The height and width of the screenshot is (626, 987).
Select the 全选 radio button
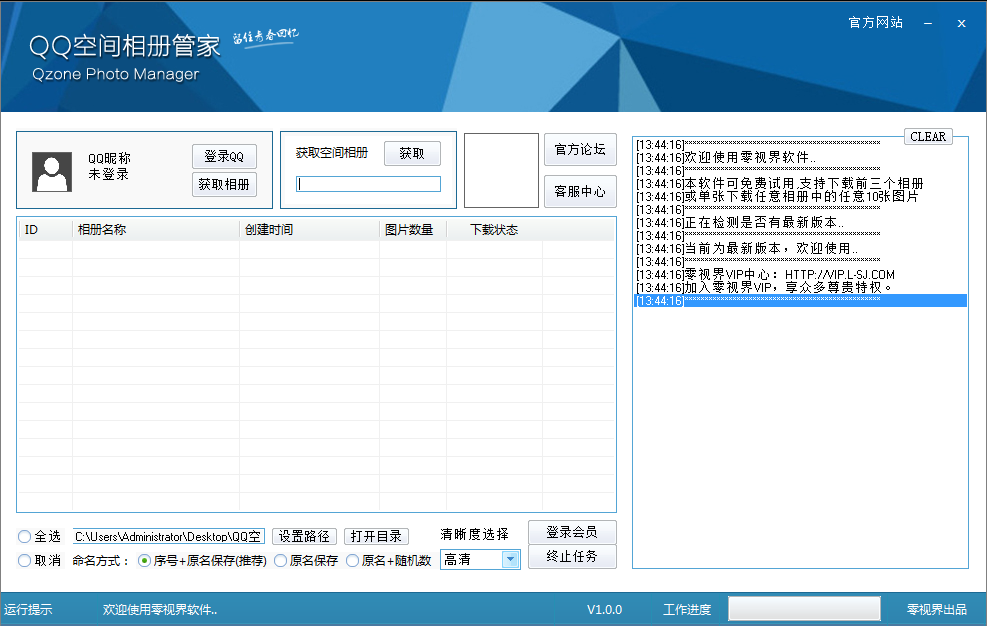pos(25,537)
